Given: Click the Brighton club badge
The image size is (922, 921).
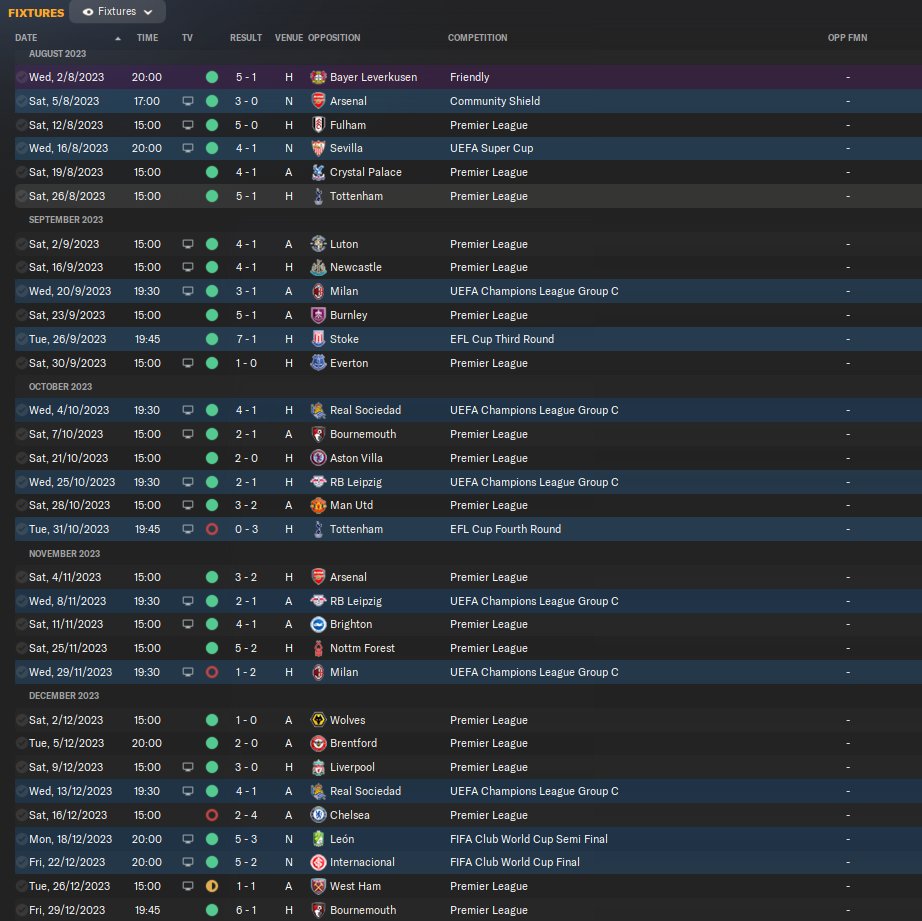Looking at the screenshot, I should click(318, 624).
